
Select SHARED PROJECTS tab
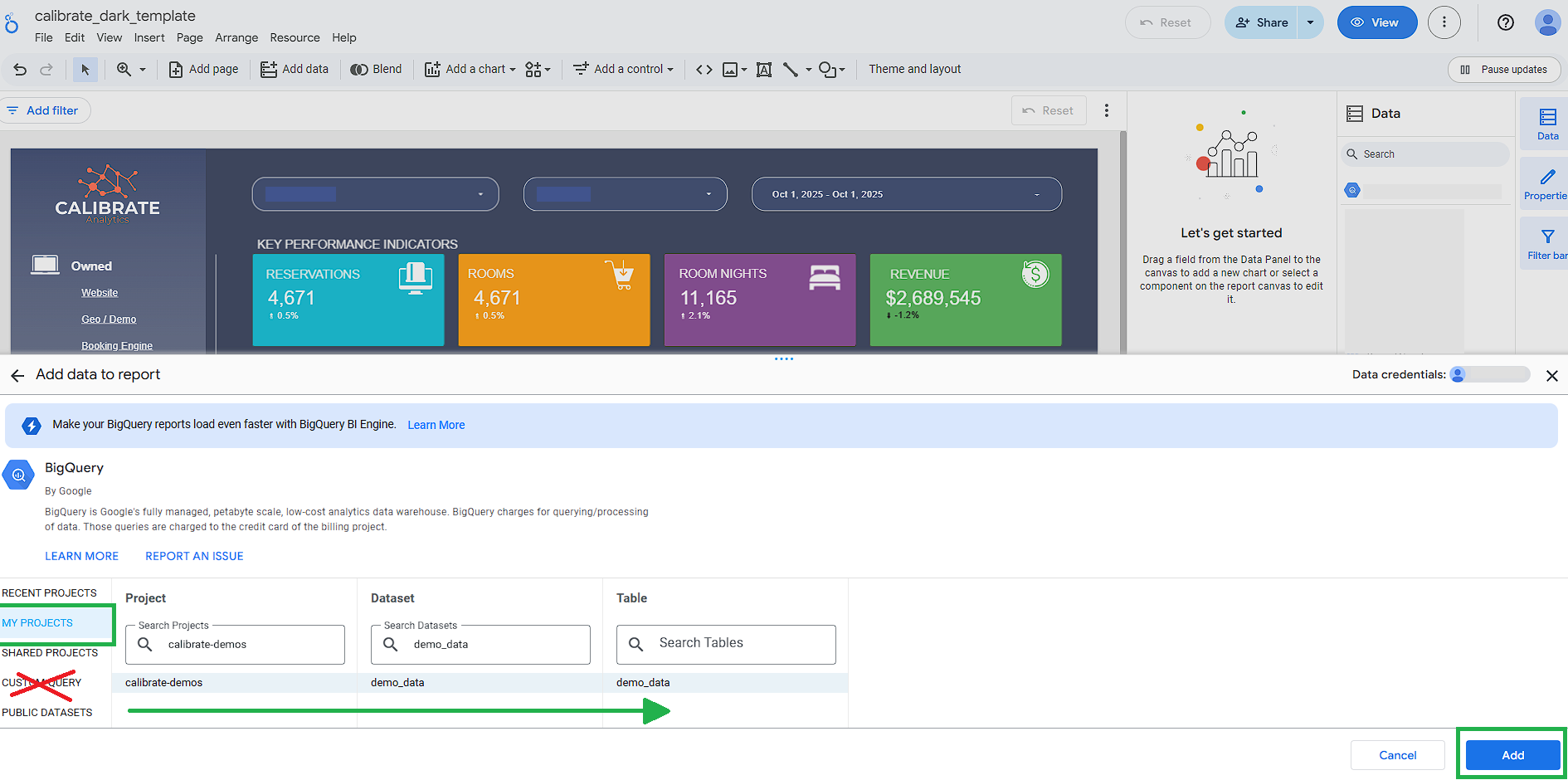click(x=50, y=653)
